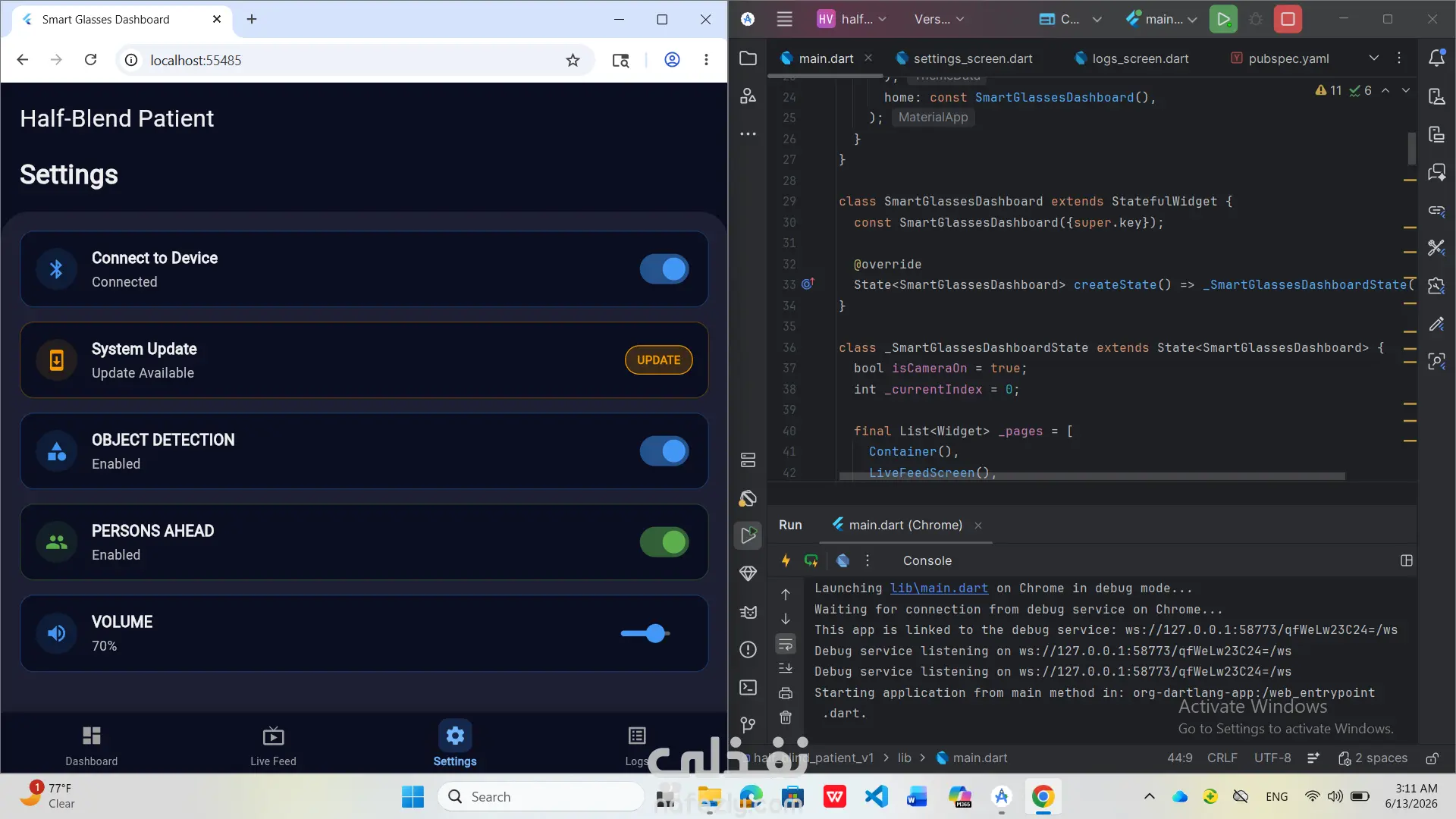Click the 44:9 caret position indicator
1456x819 pixels.
coord(1179,758)
